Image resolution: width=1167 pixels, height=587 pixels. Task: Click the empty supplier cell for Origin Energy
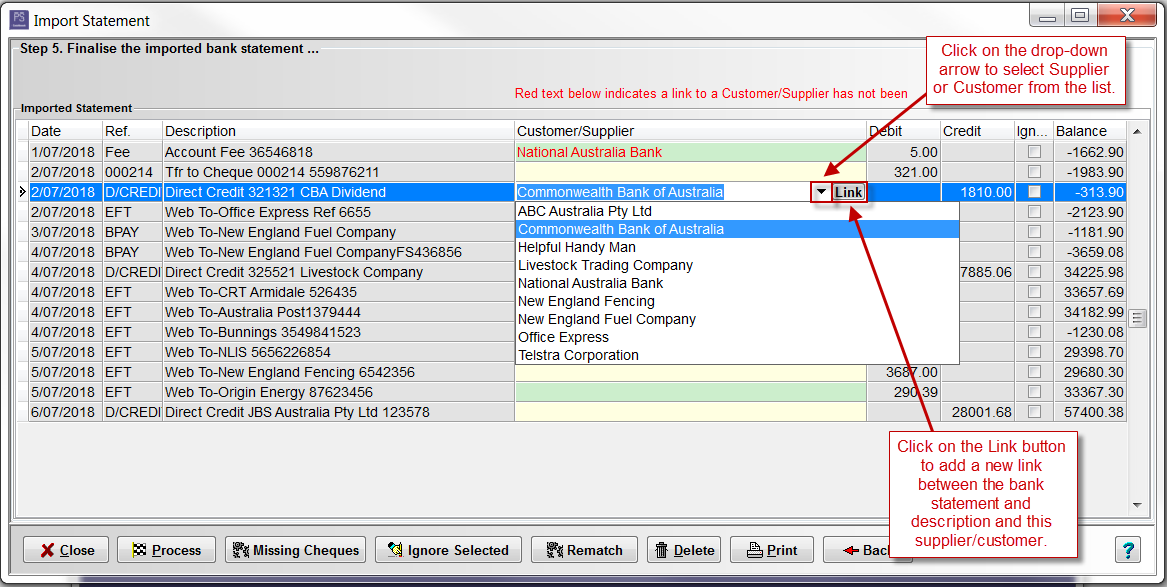(690, 392)
